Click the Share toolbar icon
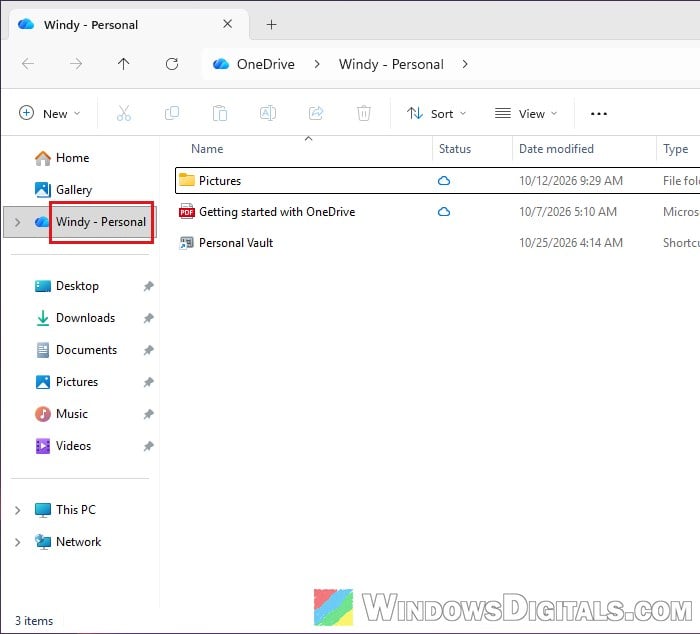 (x=316, y=113)
